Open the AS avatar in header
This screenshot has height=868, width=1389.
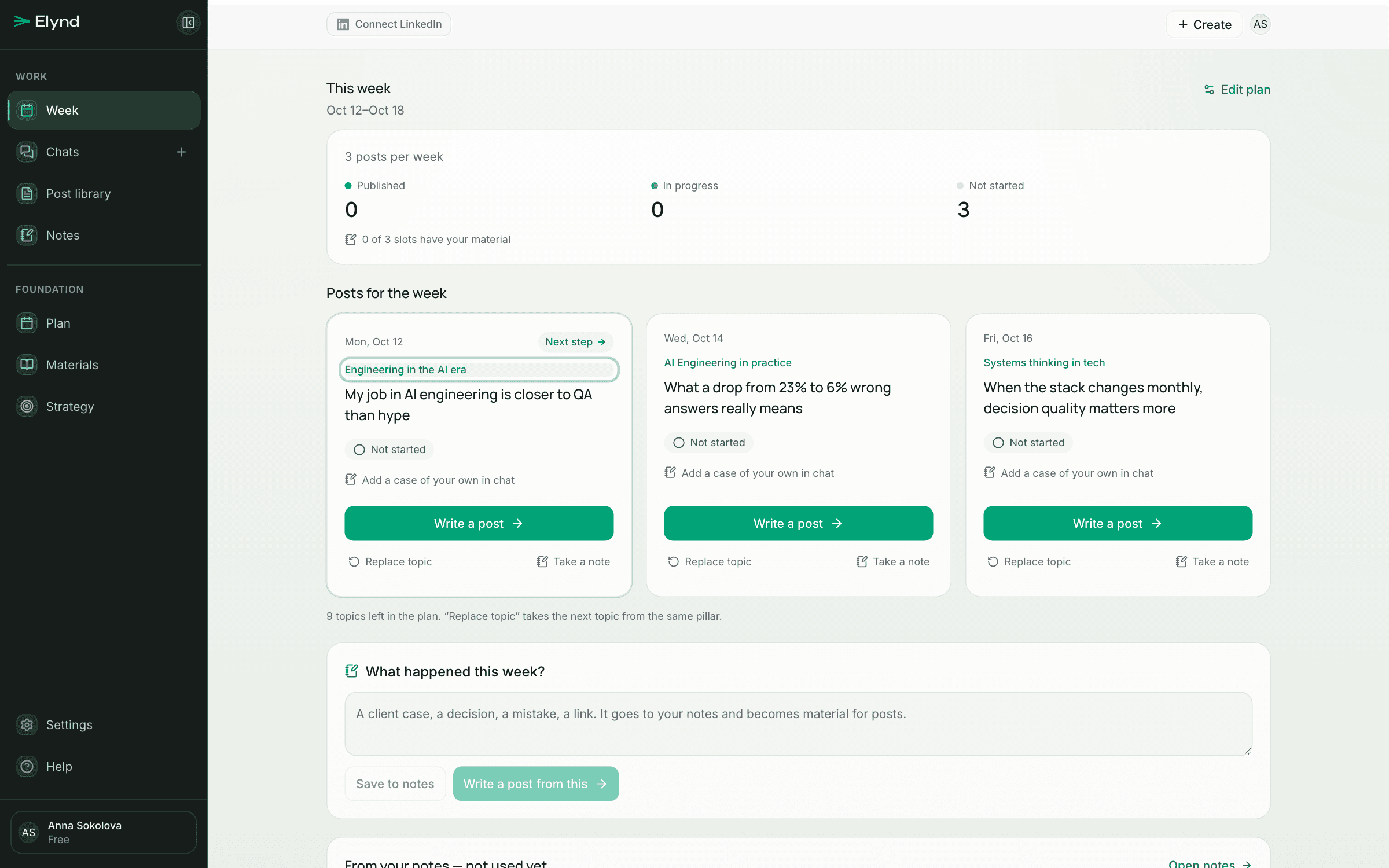click(1260, 24)
